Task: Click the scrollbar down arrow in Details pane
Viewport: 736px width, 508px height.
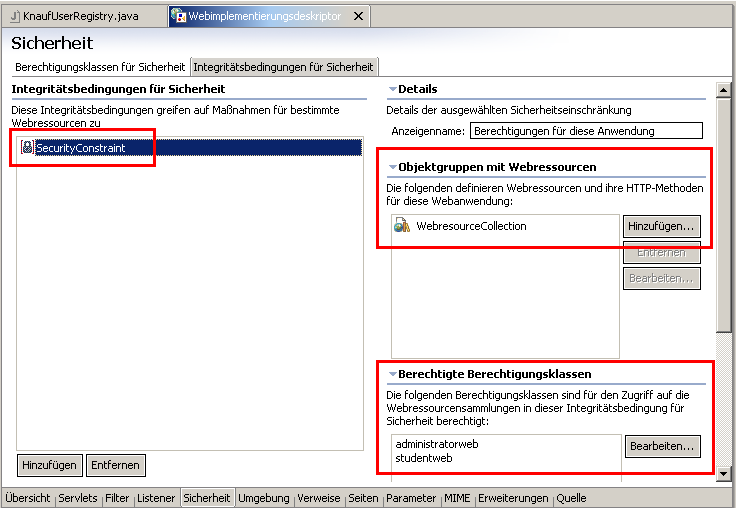Action: coord(723,473)
